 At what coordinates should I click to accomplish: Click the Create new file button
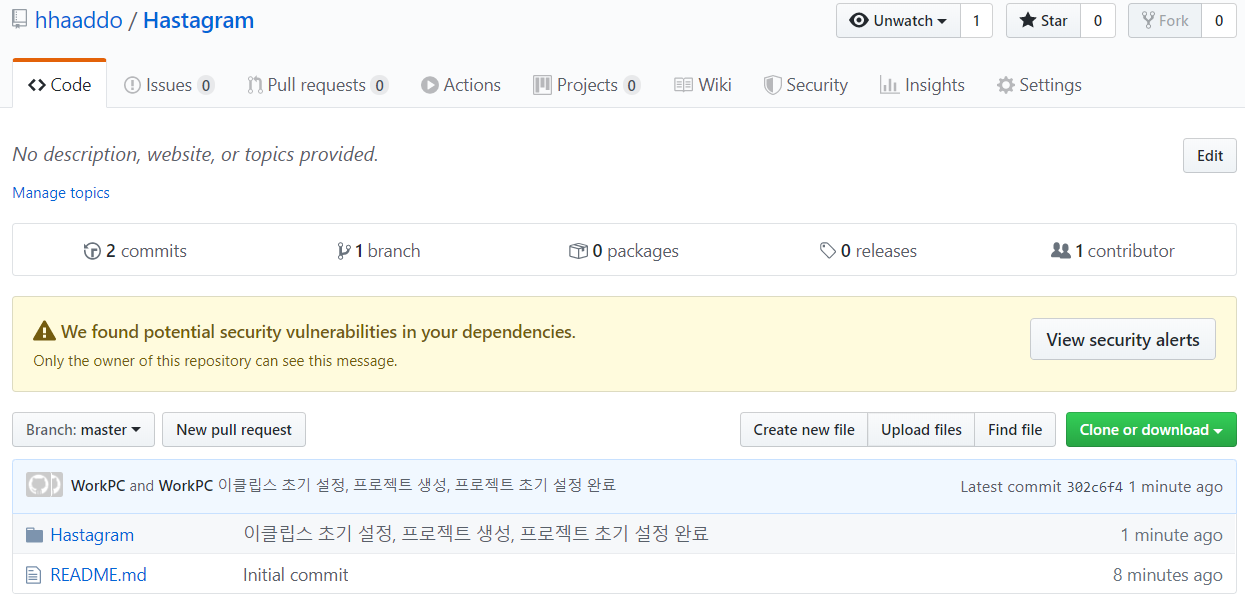point(804,430)
